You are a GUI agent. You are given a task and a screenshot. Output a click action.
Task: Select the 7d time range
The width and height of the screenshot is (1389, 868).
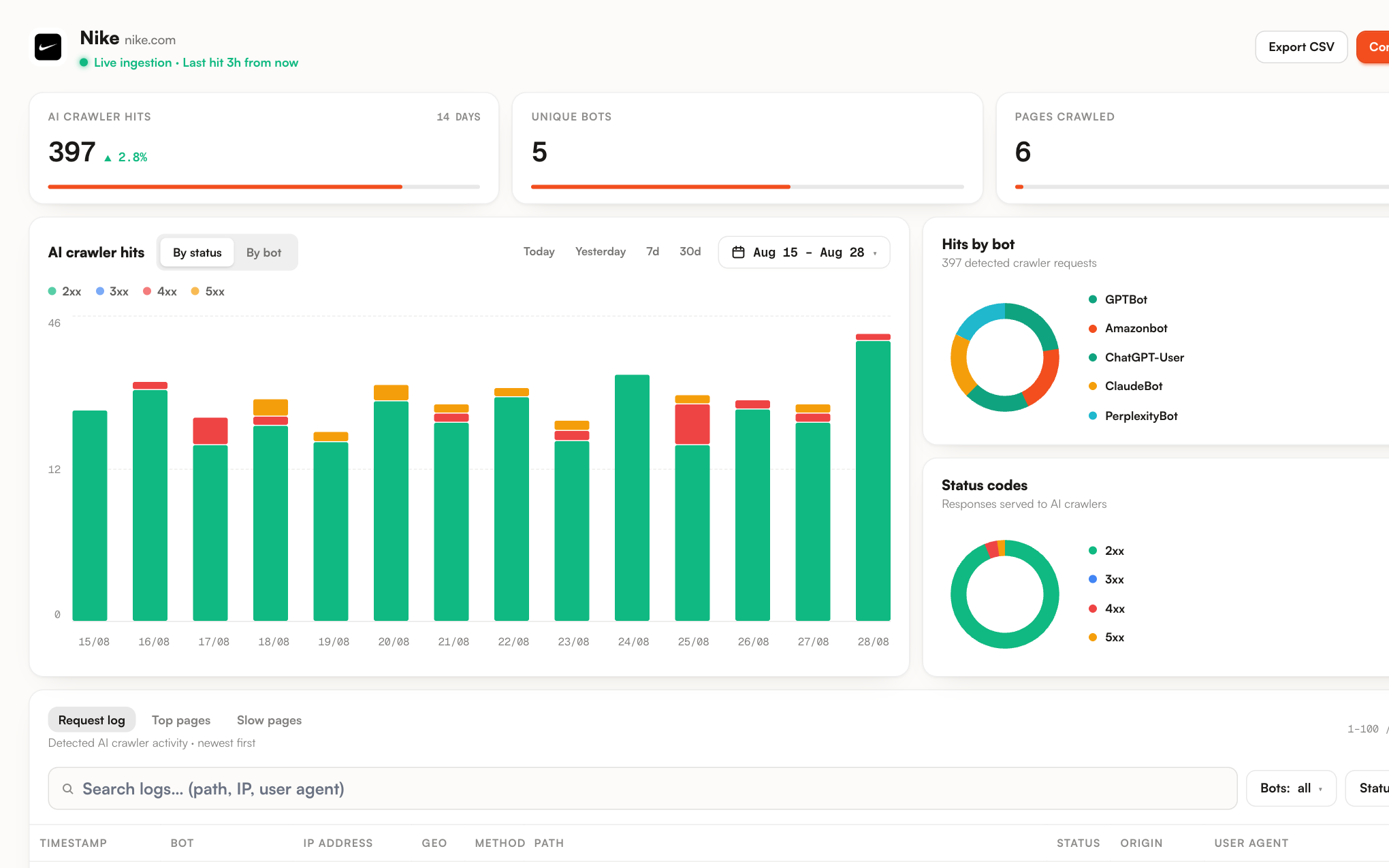coord(652,252)
